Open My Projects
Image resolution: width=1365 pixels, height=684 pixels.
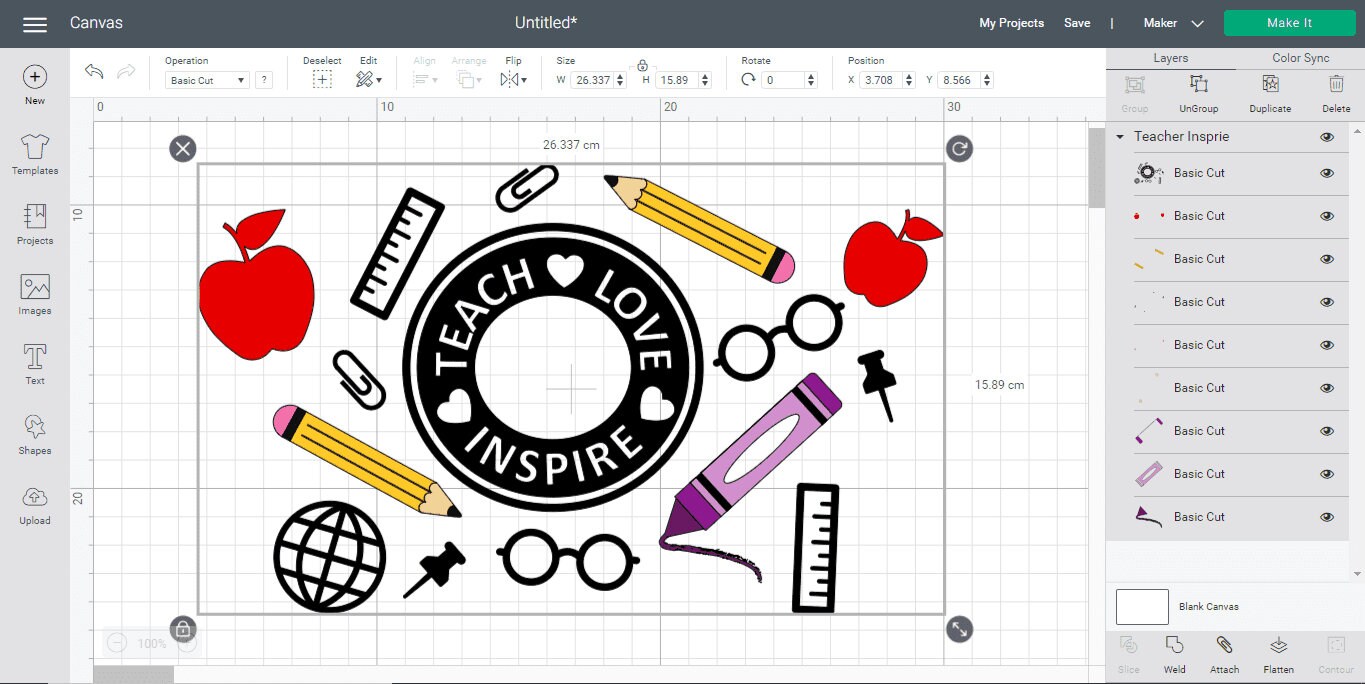pyautogui.click(x=1011, y=23)
